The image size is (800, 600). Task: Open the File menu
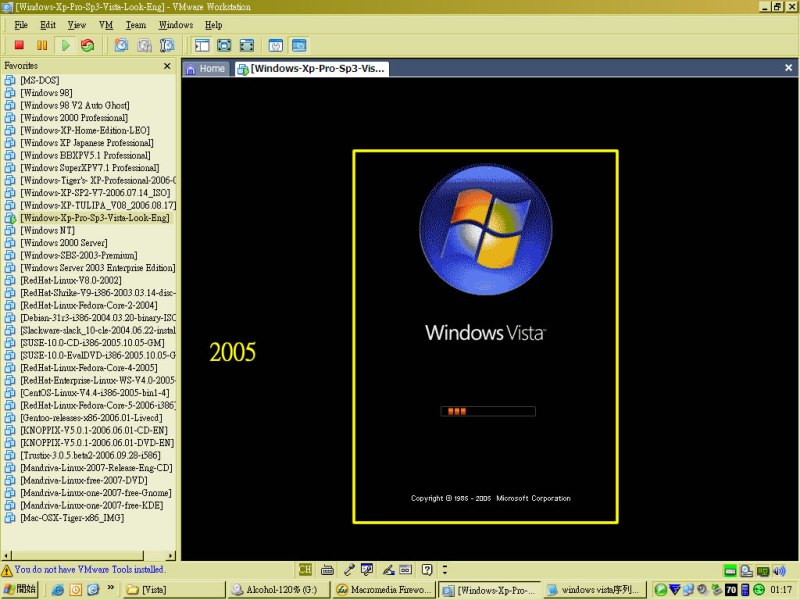pyautogui.click(x=21, y=25)
